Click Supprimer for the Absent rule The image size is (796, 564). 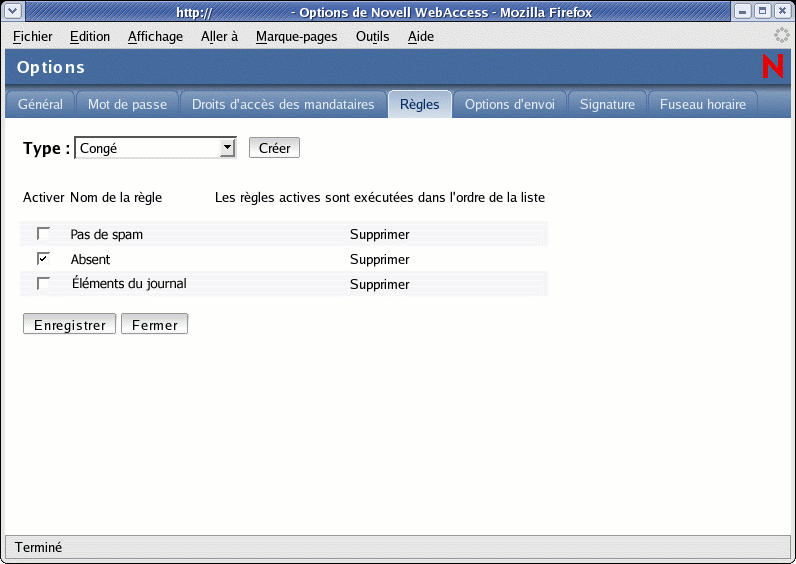coord(380,259)
